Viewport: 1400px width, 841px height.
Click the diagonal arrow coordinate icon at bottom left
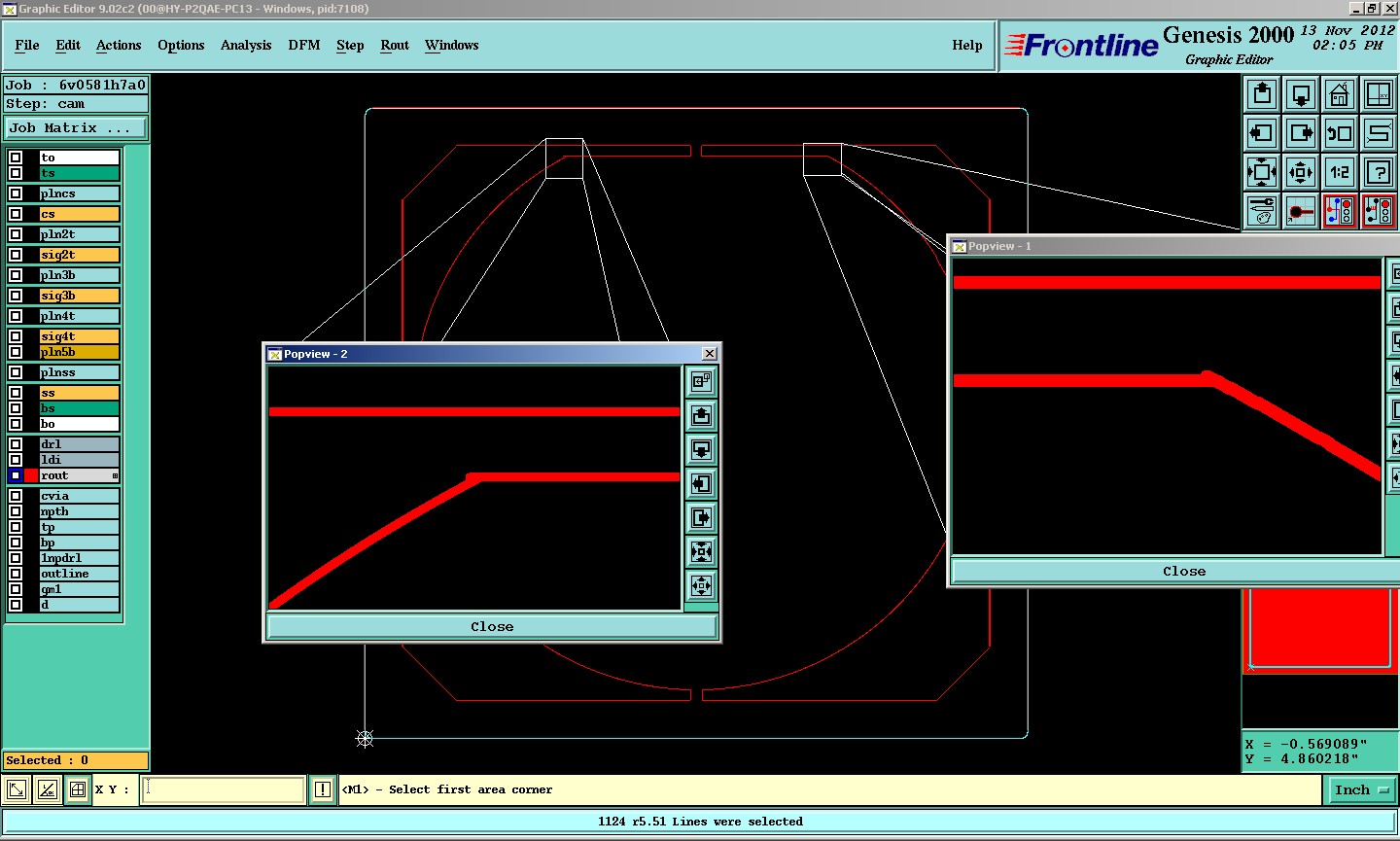(17, 789)
